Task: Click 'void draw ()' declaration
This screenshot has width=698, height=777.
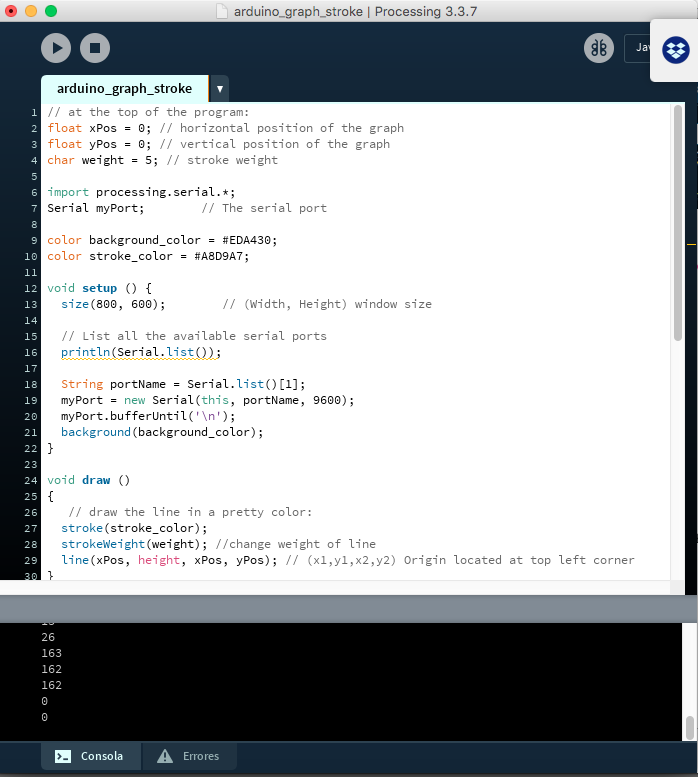Action: point(88,480)
